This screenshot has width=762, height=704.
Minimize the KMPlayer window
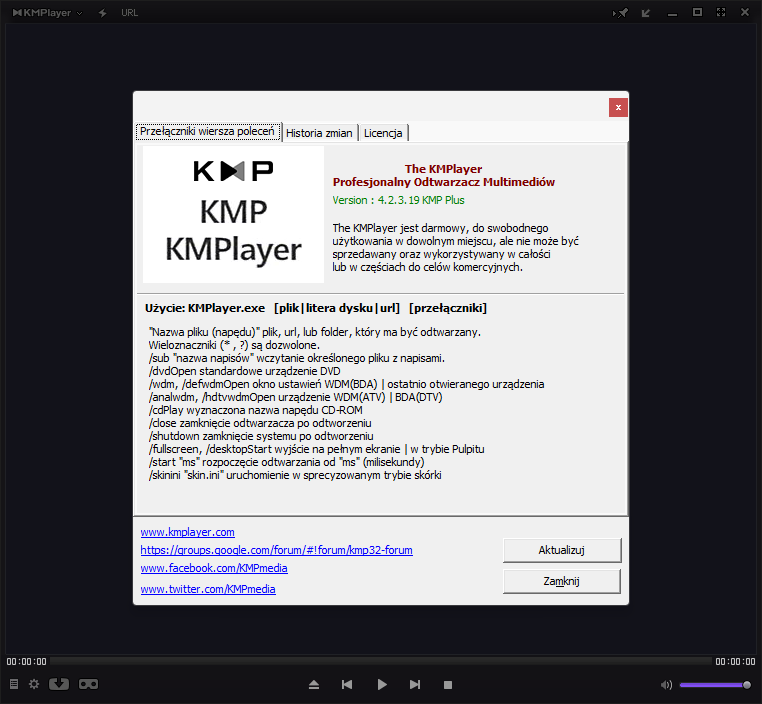pyautogui.click(x=672, y=15)
